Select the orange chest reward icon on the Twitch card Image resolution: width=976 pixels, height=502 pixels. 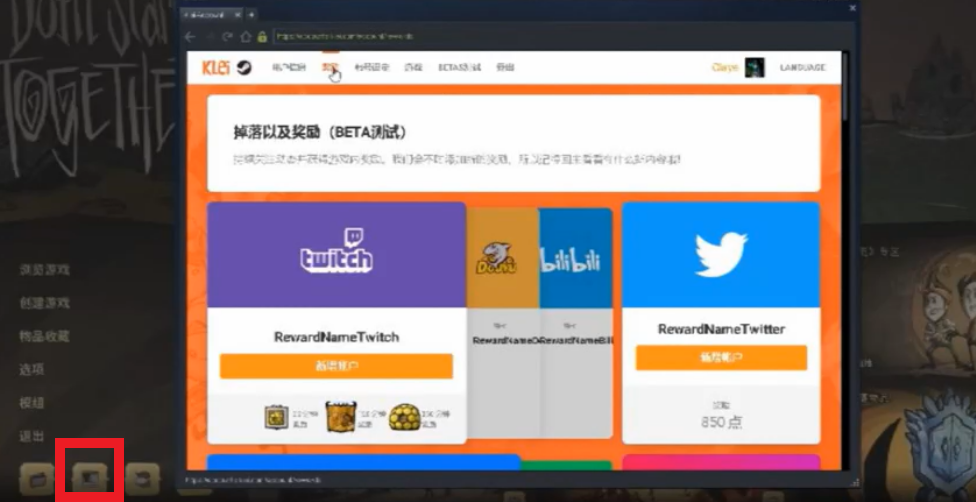[x=340, y=417]
